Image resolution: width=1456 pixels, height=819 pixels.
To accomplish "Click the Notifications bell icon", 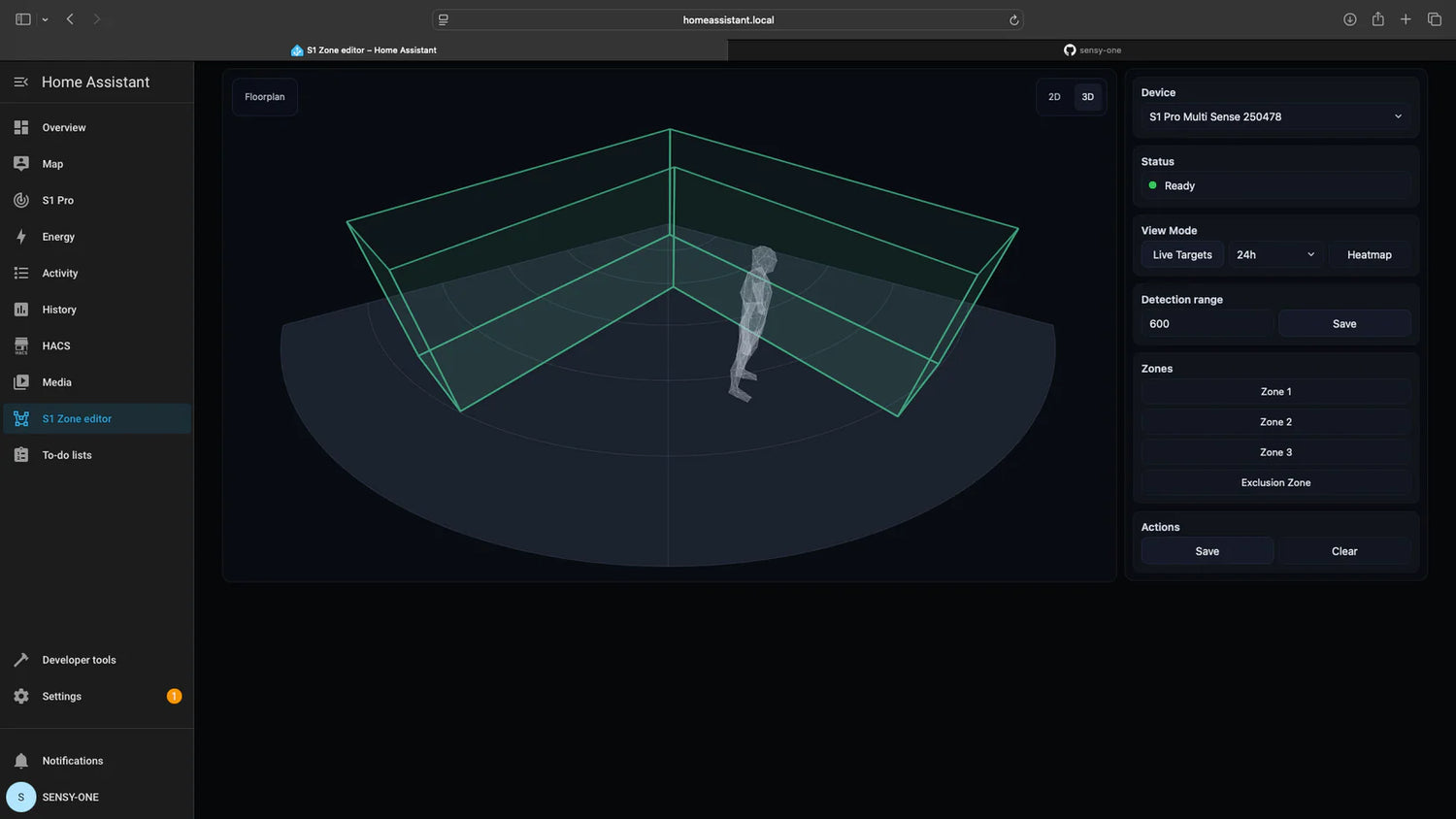I will (21, 761).
